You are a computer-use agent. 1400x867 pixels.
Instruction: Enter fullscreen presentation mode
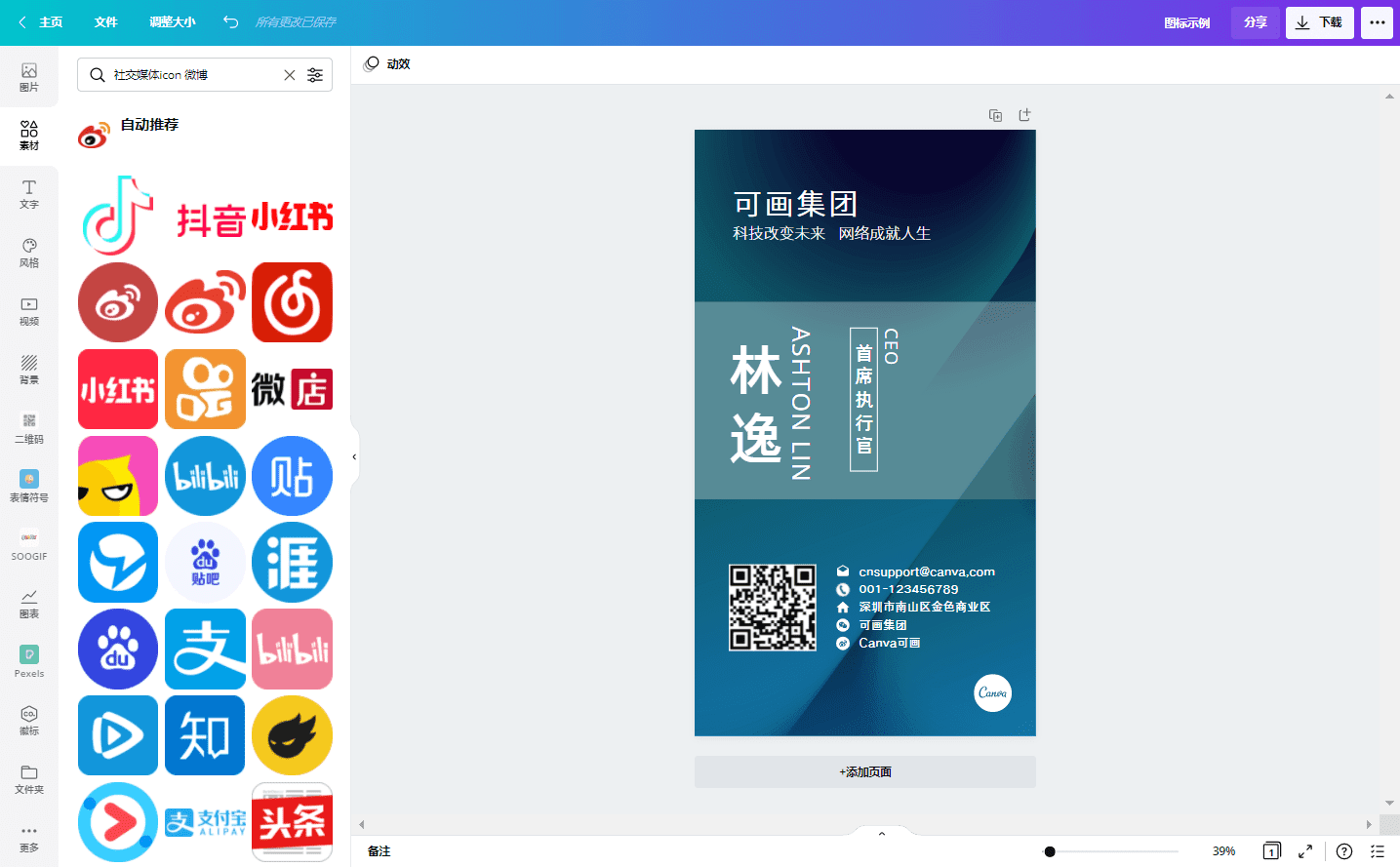point(1305,851)
